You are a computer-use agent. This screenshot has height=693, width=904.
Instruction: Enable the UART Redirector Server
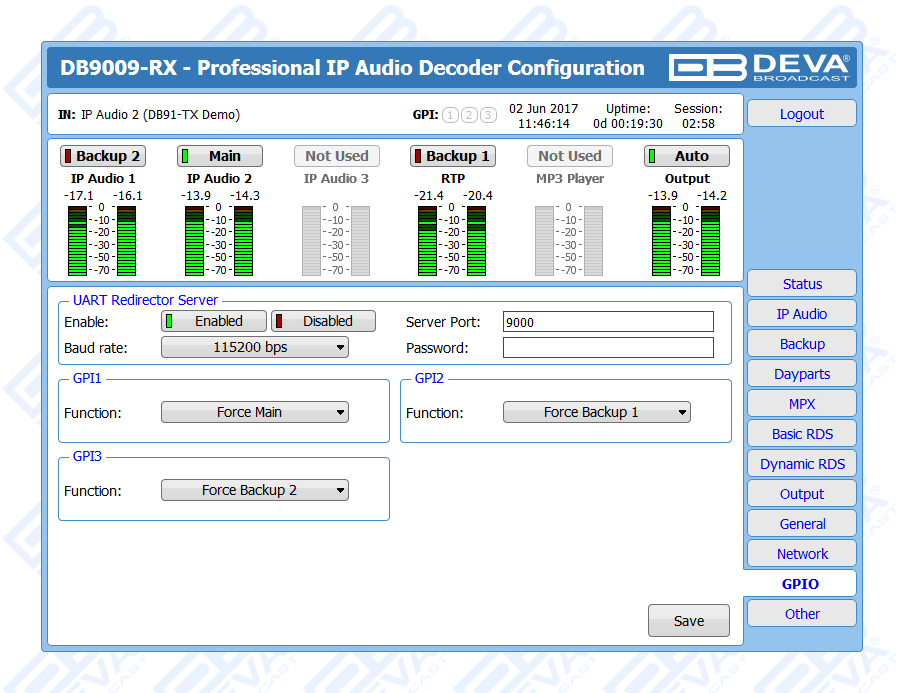point(214,321)
